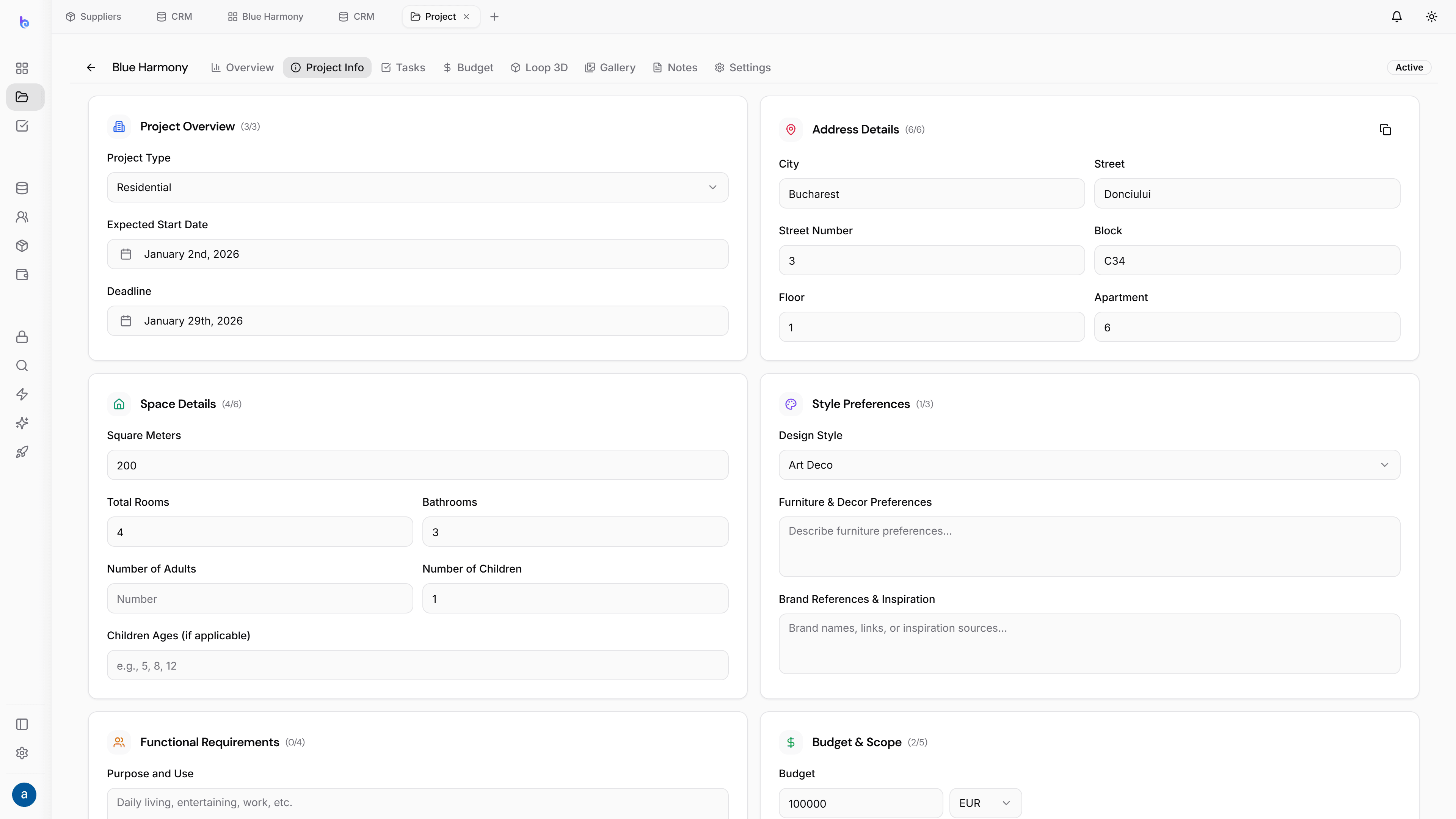Switch to the first CRM tab
1456x819 pixels.
click(175, 17)
